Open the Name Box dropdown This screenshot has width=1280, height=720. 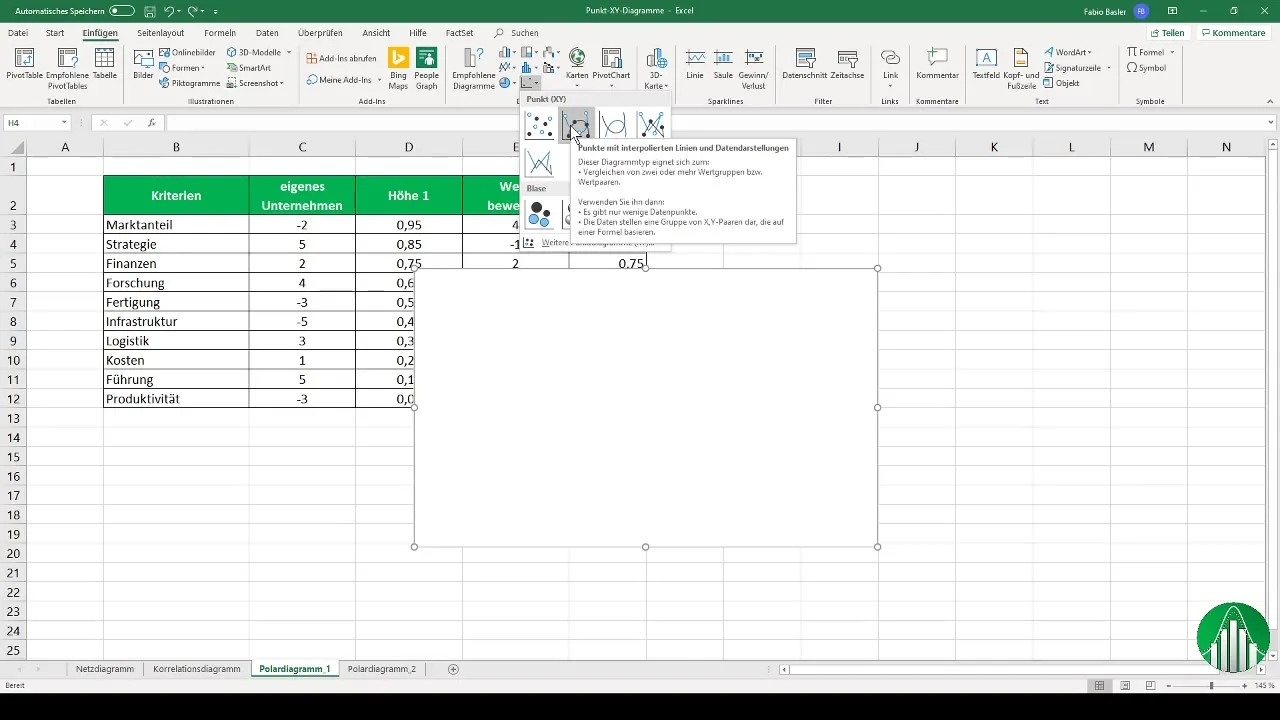pos(64,123)
